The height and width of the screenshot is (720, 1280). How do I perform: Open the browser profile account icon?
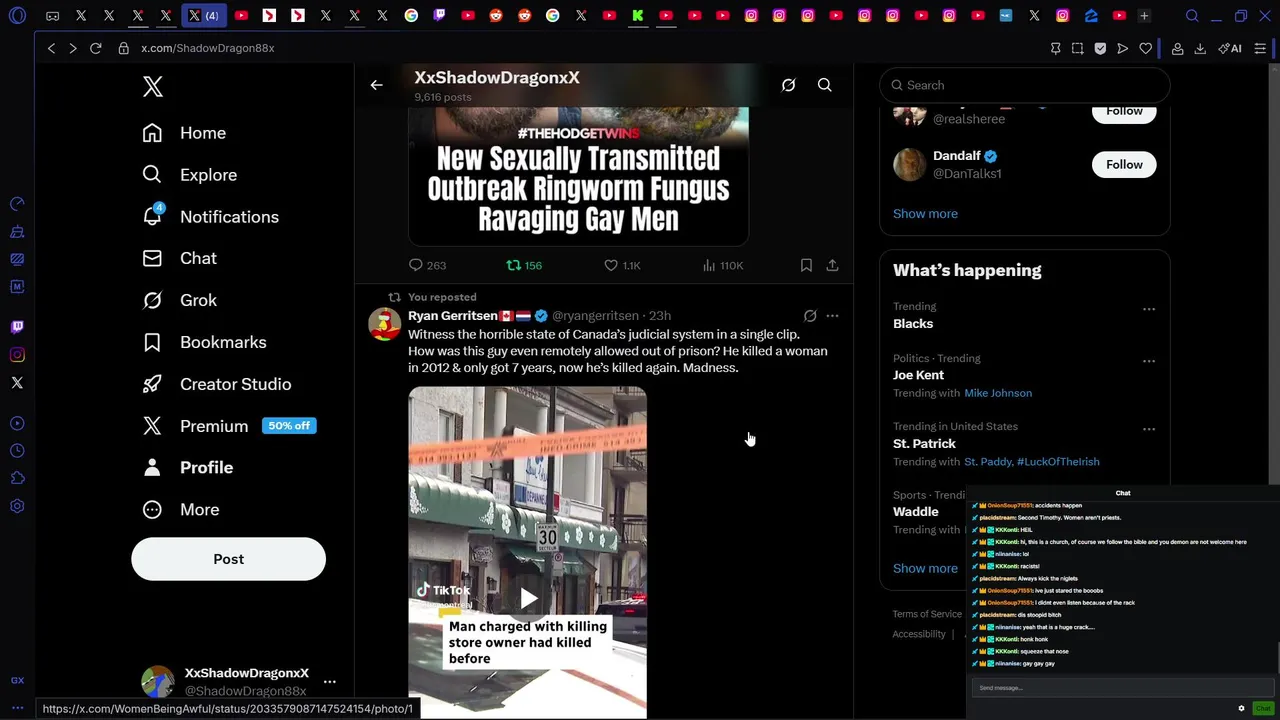1178,48
